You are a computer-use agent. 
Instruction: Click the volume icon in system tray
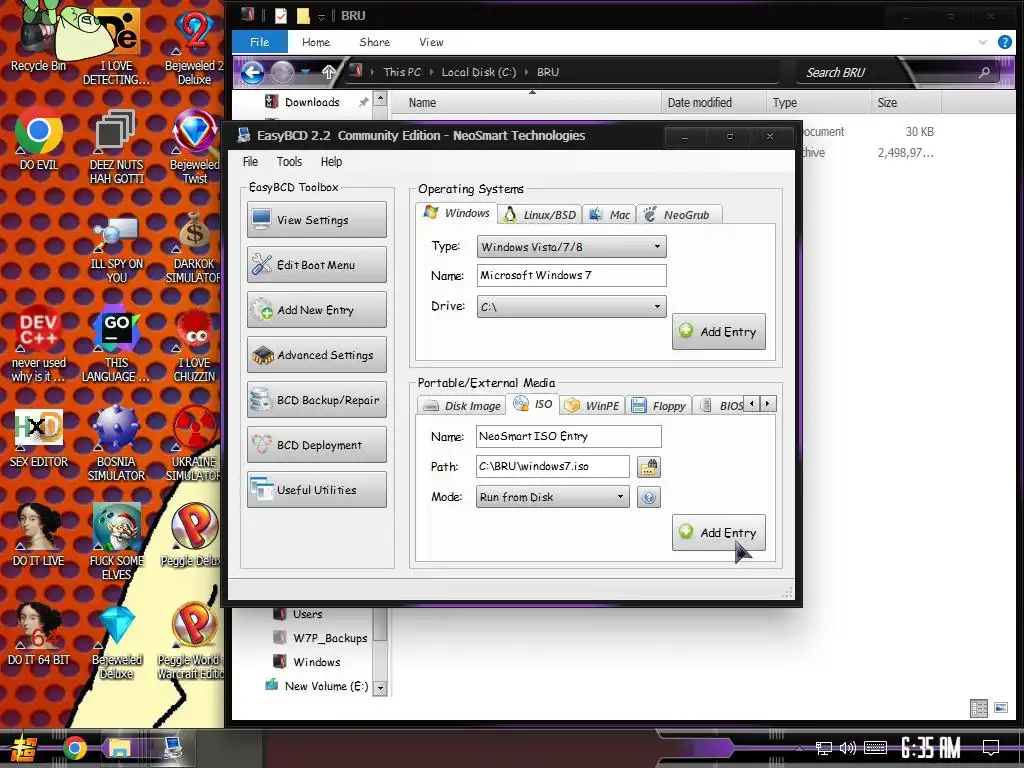point(848,748)
